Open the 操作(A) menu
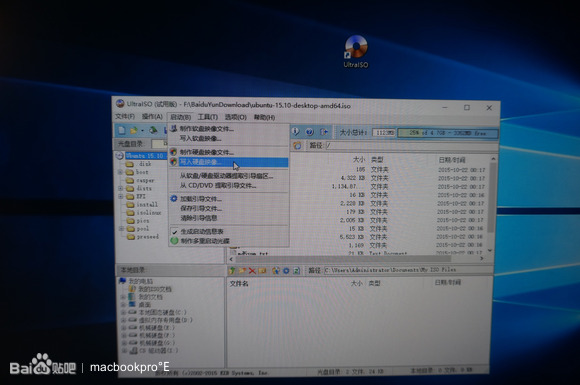 [x=152, y=116]
